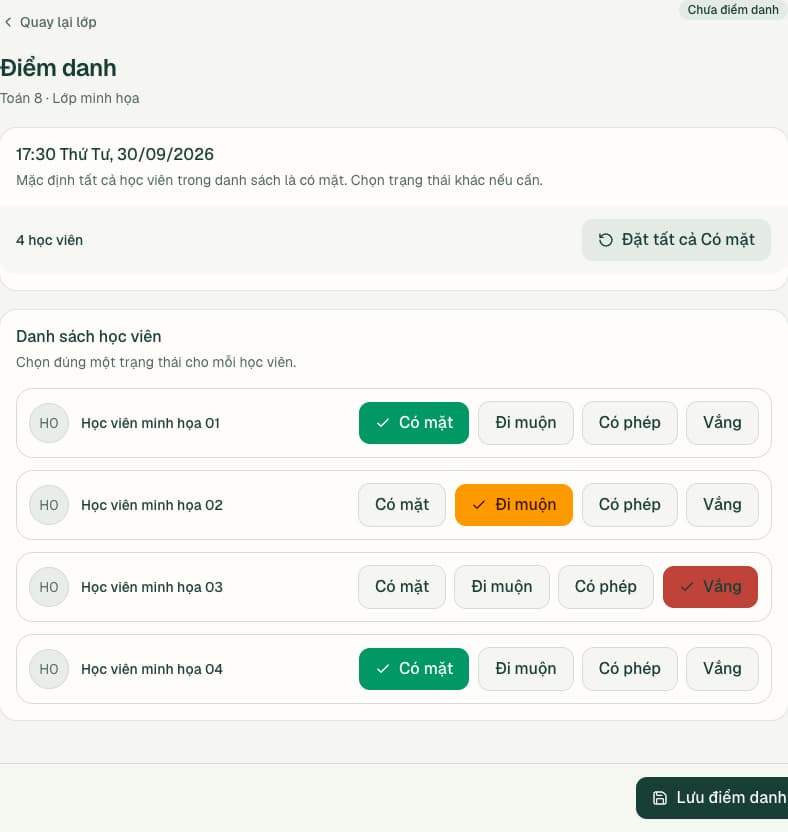Click the Đặt tất cả Có mặt button

click(x=676, y=240)
